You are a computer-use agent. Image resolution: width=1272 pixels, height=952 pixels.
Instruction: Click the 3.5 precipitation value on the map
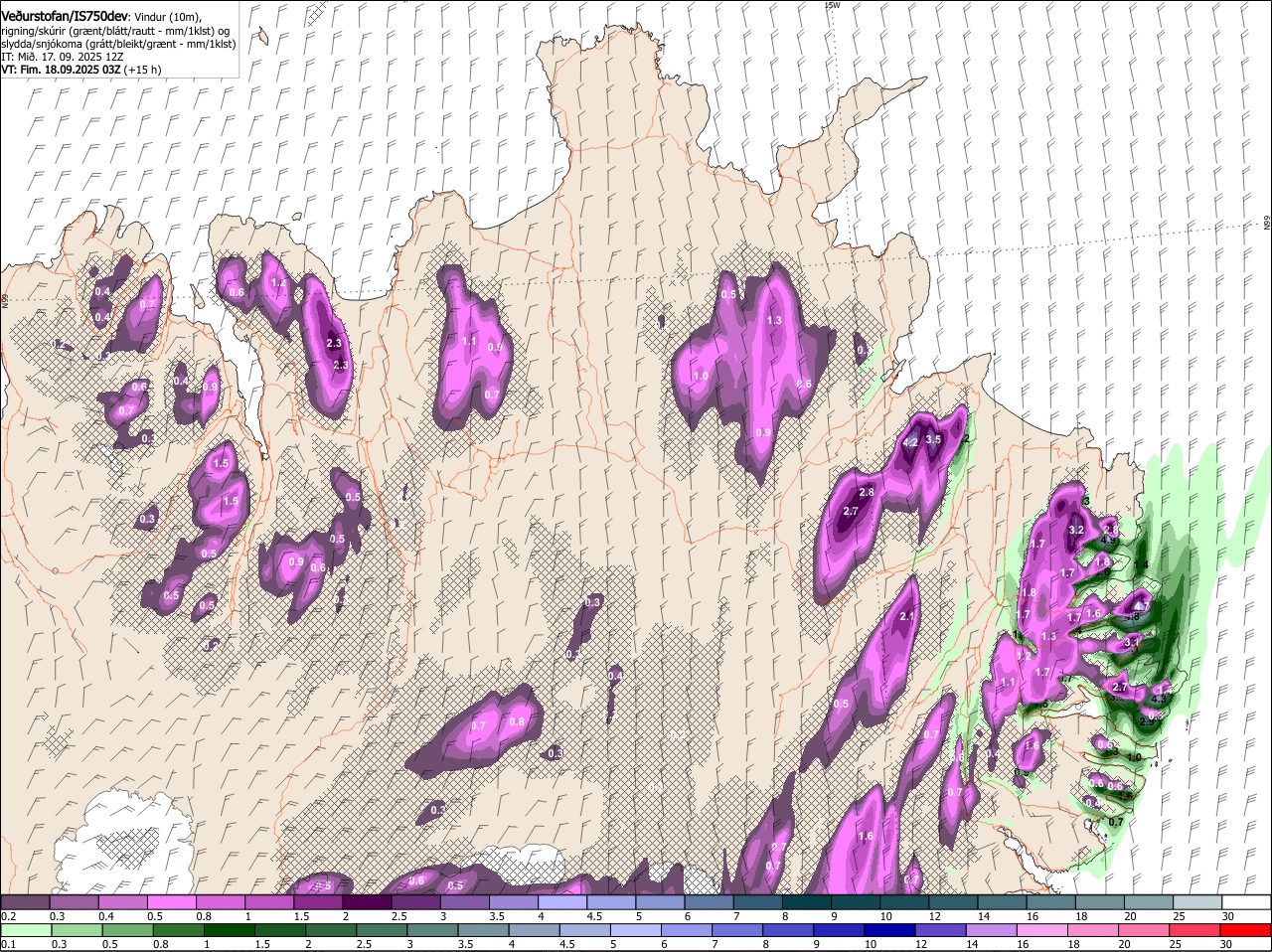(933, 439)
